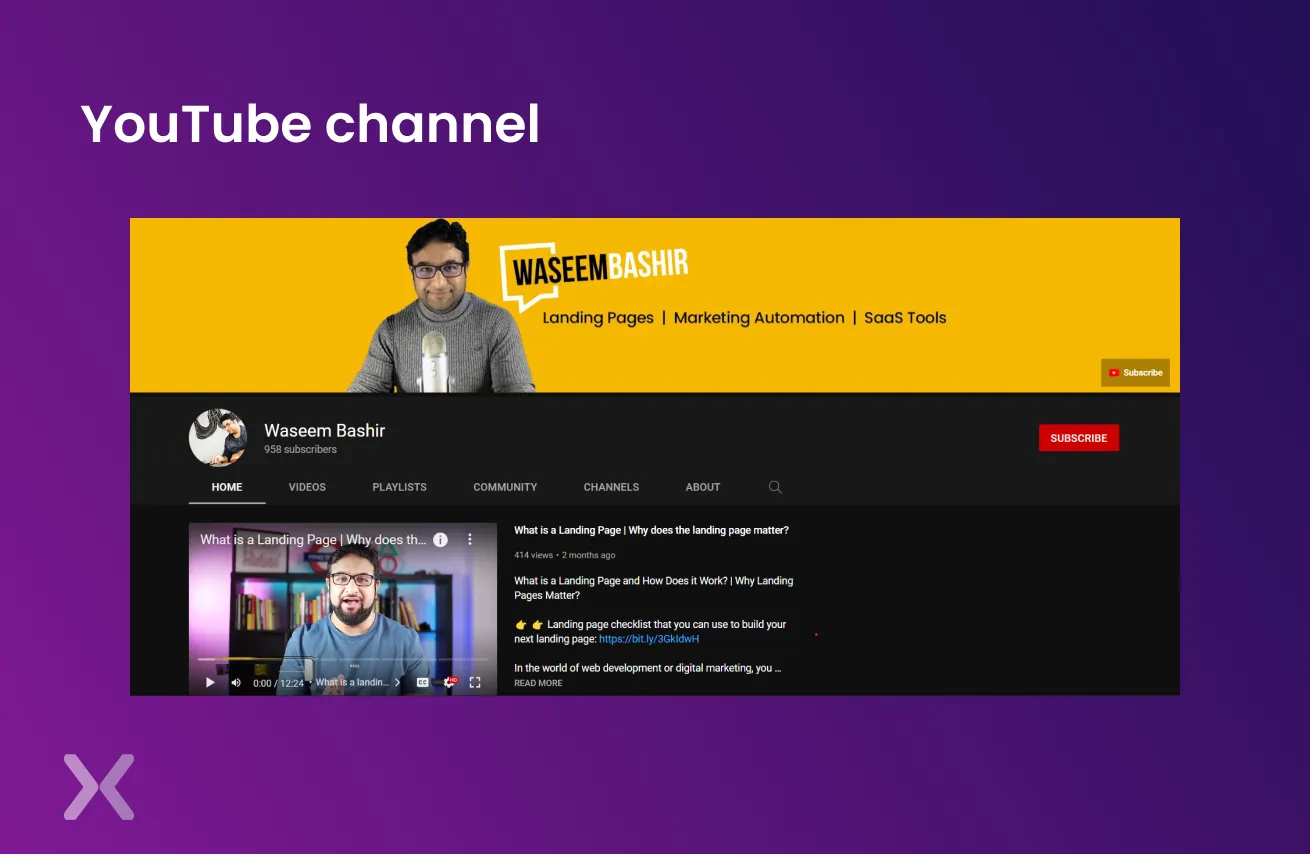Switch to the VIDEOS tab
1310x854 pixels.
(307, 487)
